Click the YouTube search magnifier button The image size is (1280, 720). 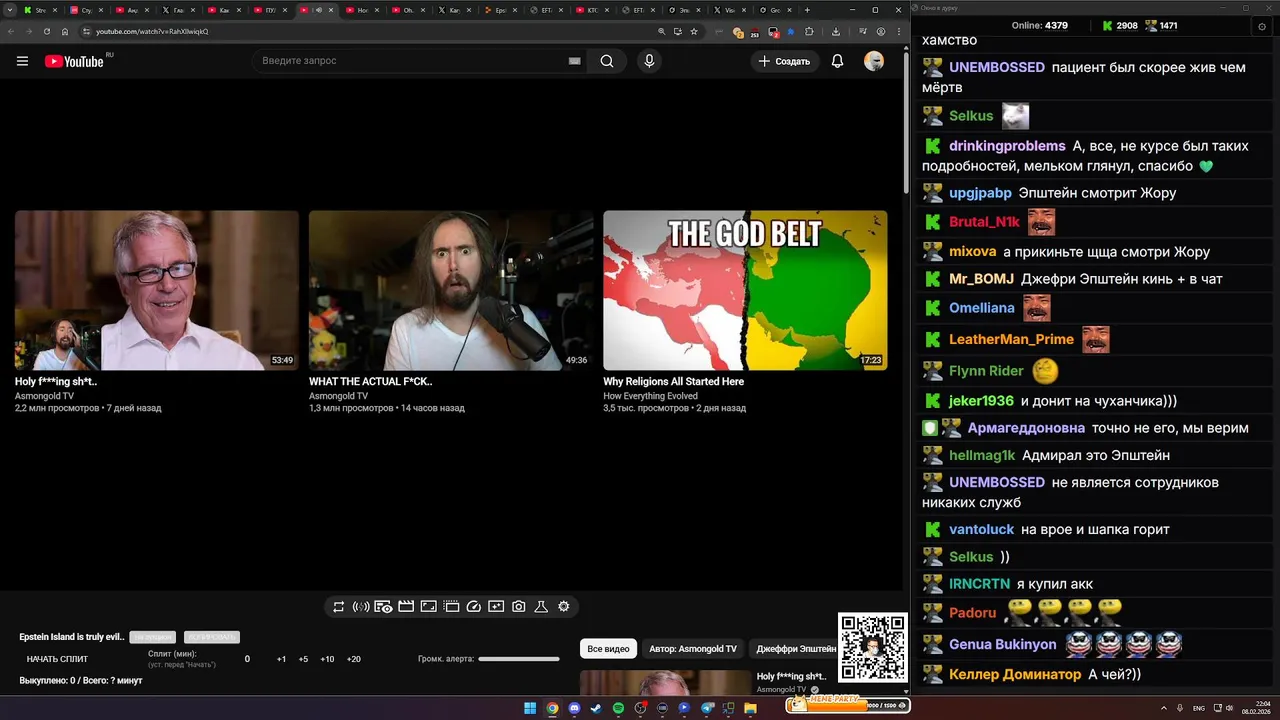[x=607, y=61]
